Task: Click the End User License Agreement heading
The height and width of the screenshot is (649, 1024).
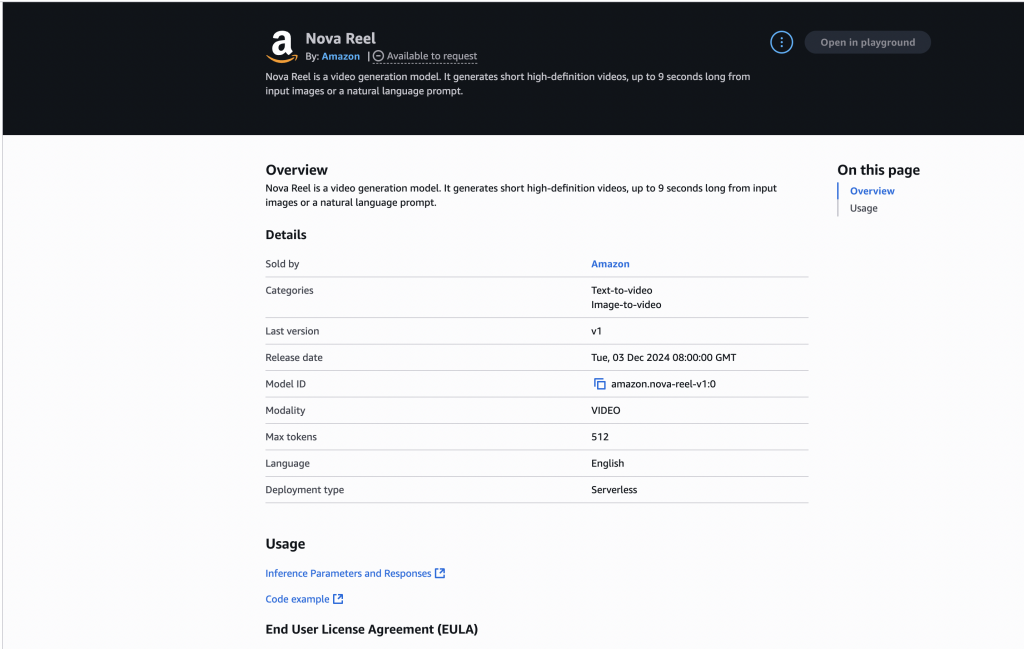Action: pos(371,629)
